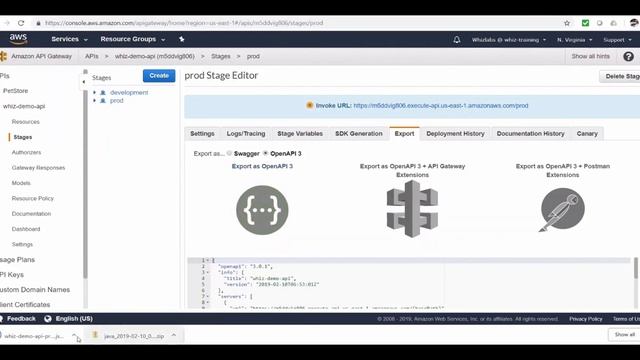Click the Postman Extensions export icon
The height and width of the screenshot is (360, 640).
point(562,210)
